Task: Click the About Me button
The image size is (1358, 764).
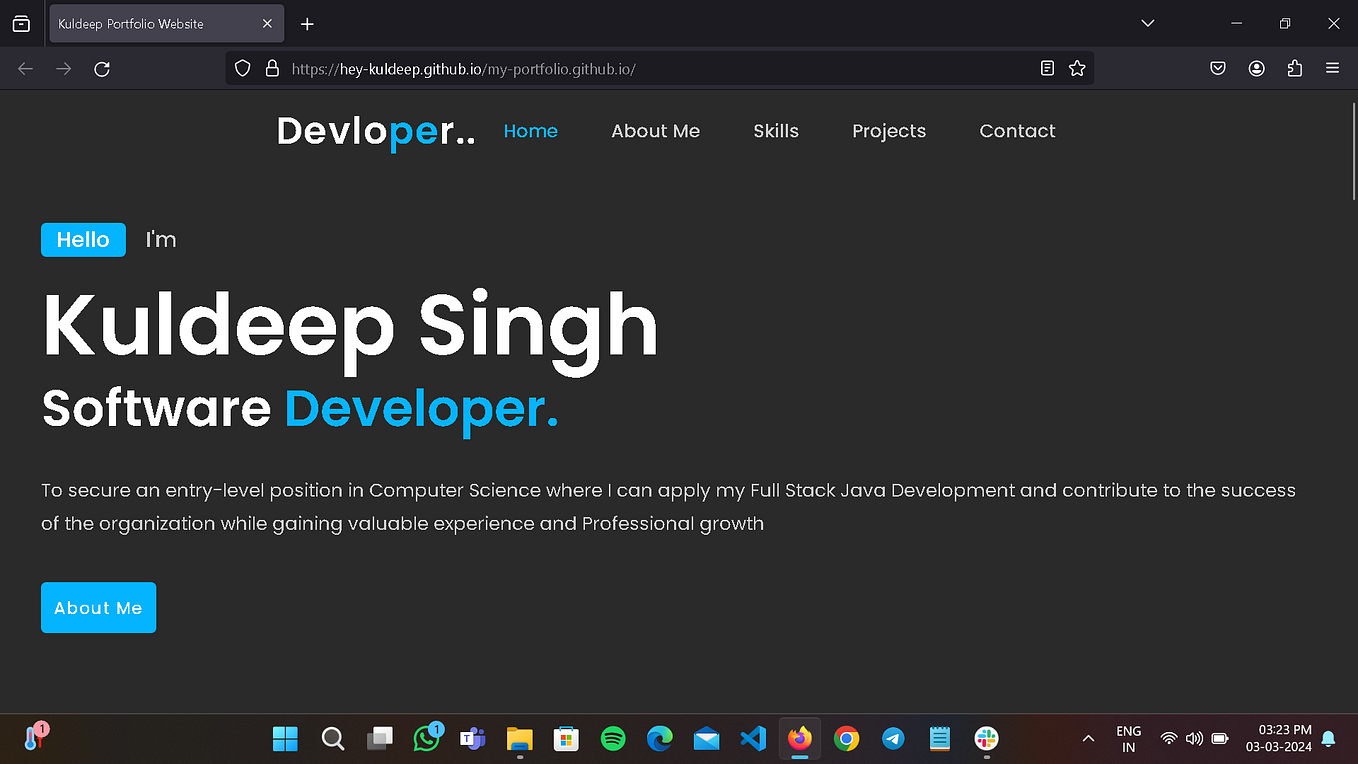Action: pos(98,607)
